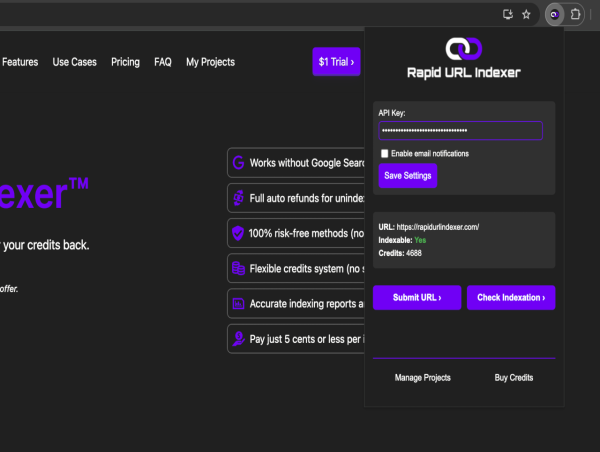Click 'Full auto refunds' feature text
This screenshot has width=600, height=452.
coord(307,198)
